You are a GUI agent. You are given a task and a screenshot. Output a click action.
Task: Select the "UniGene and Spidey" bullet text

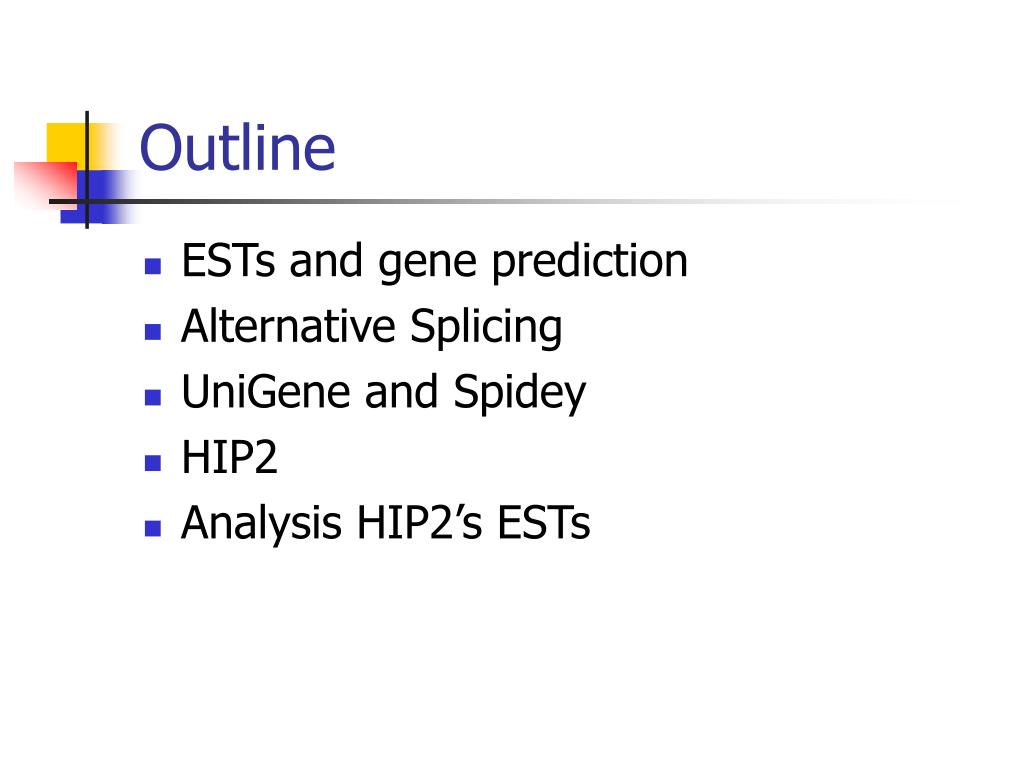click(x=383, y=393)
